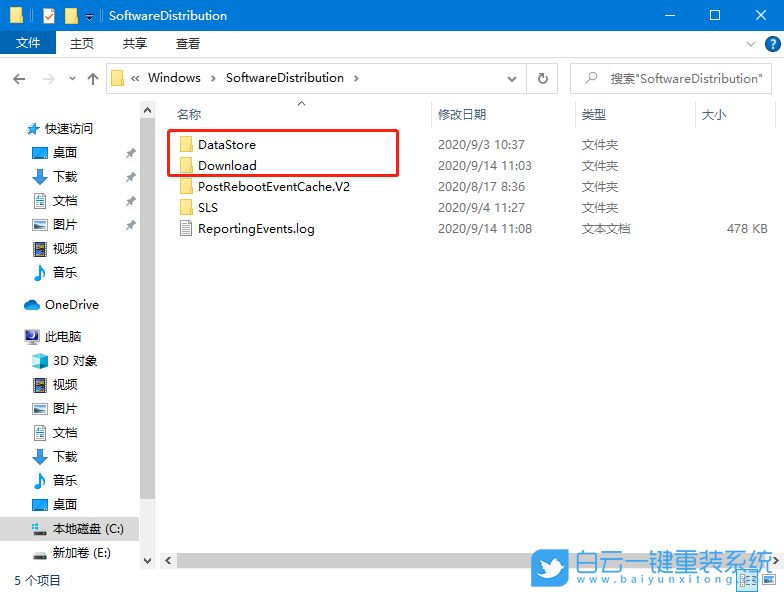Open the Customize Quick Access Toolbar dropdown
The height and width of the screenshot is (592, 784).
point(89,17)
